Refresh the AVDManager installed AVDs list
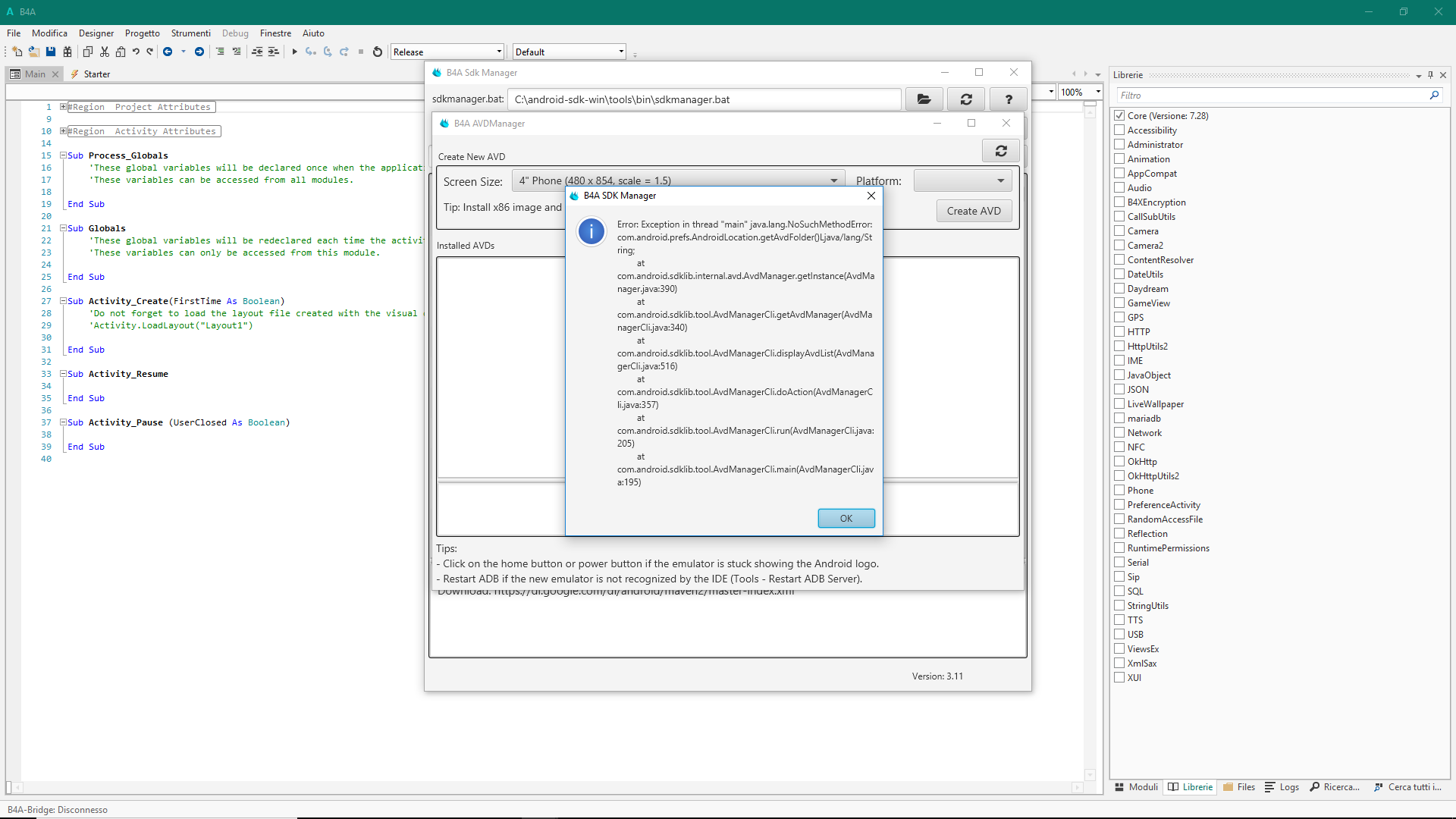The width and height of the screenshot is (1456, 819). [1001, 151]
